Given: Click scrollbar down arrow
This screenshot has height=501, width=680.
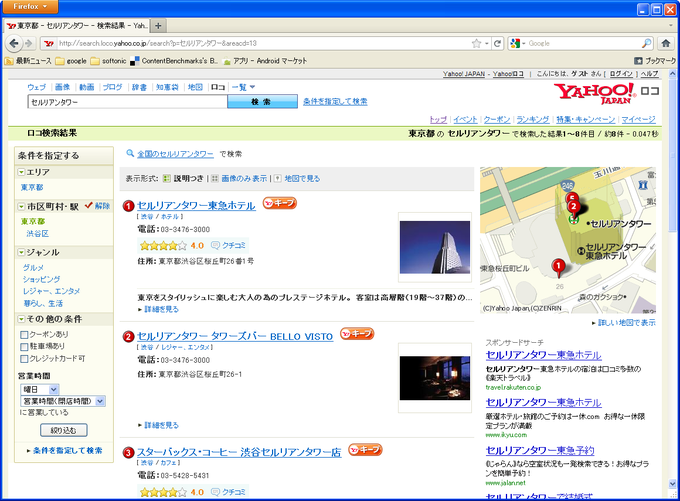Looking at the screenshot, I should point(673,483).
